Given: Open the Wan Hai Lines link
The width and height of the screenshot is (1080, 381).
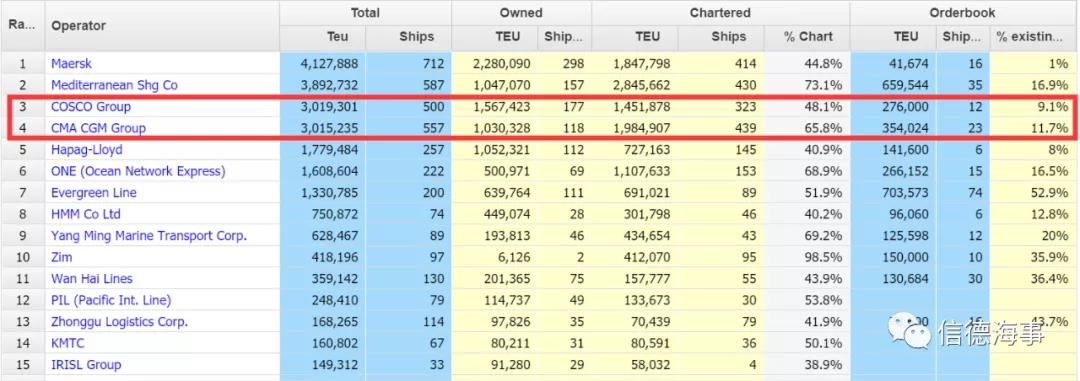Looking at the screenshot, I should pos(92,278).
